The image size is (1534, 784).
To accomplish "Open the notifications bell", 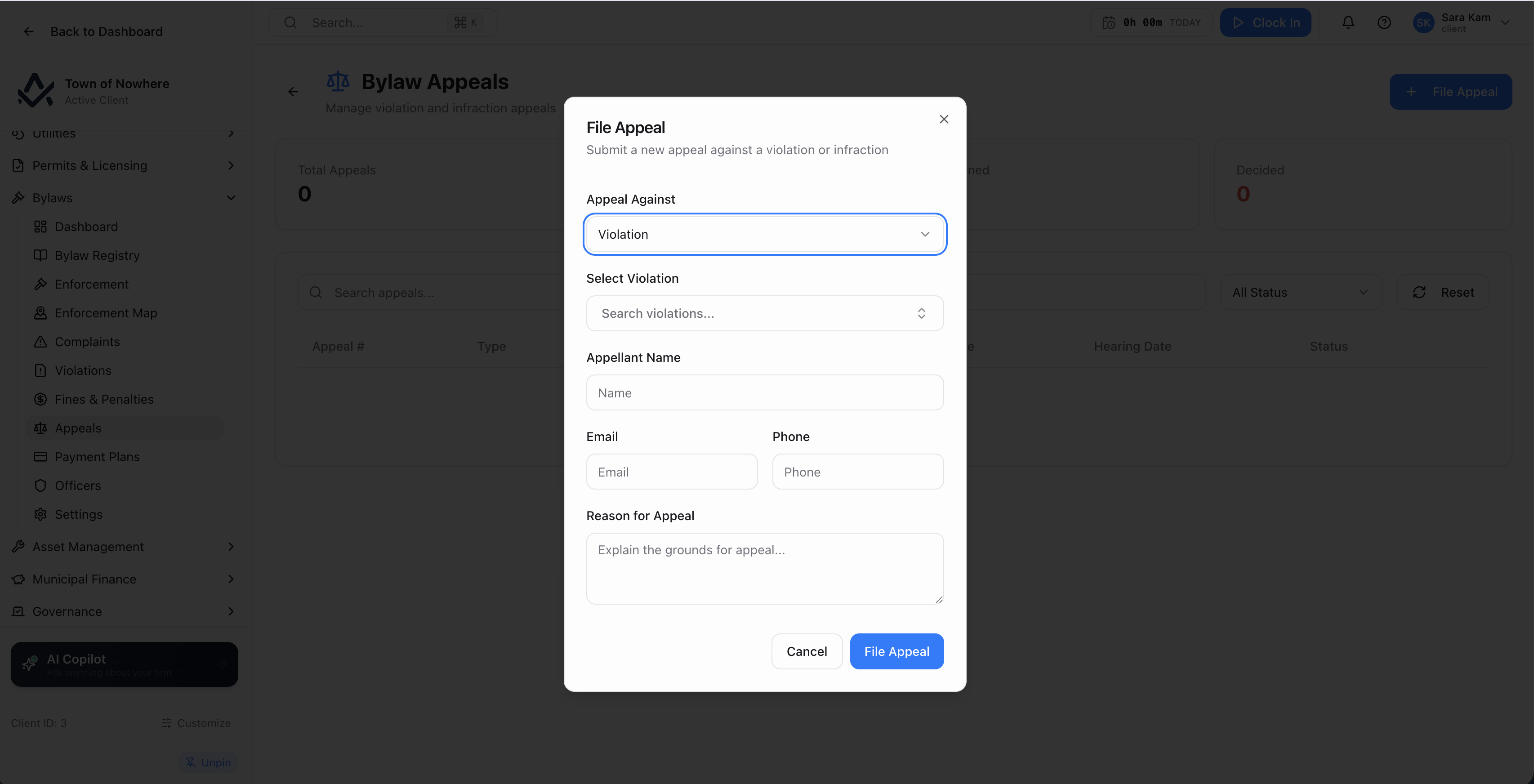I will [x=1348, y=22].
